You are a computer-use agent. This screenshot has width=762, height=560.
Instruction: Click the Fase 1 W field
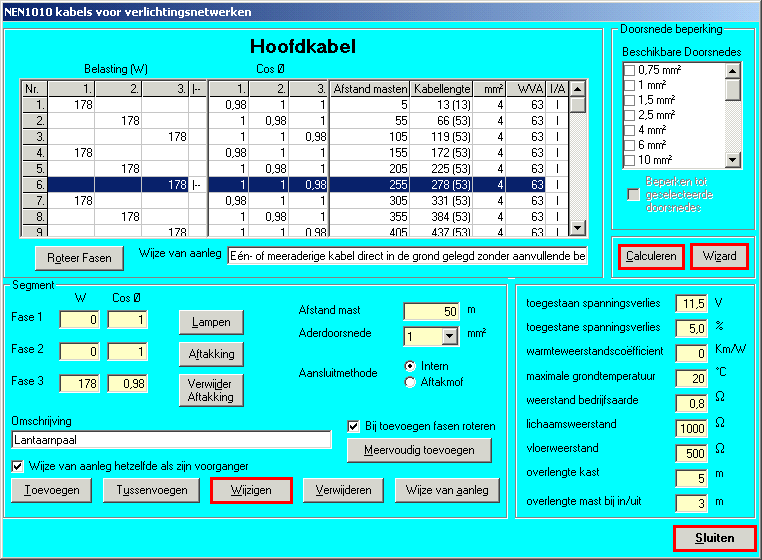click(79, 320)
